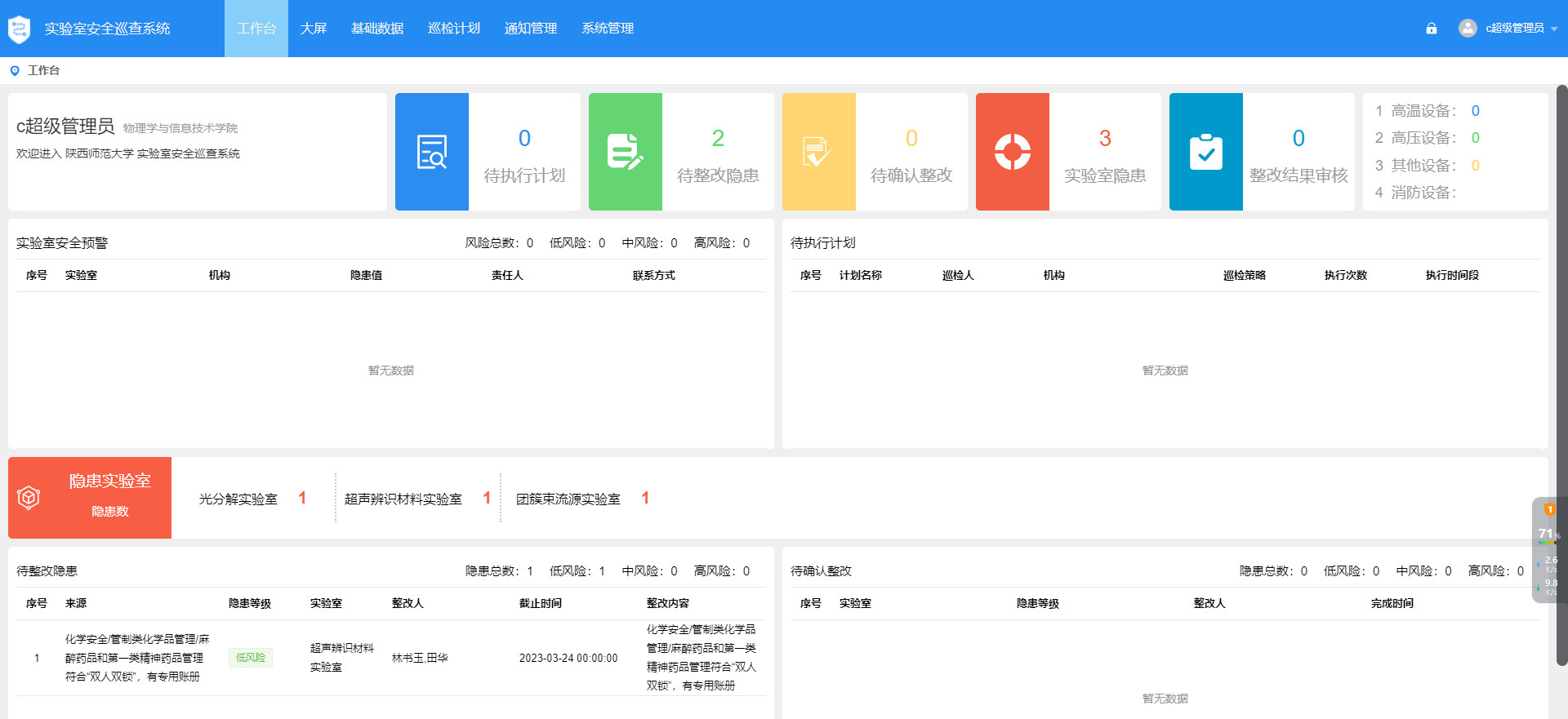Click the 隐患值 header in 实验室安全预警 table
Image resolution: width=1568 pixels, height=719 pixels.
[366, 276]
